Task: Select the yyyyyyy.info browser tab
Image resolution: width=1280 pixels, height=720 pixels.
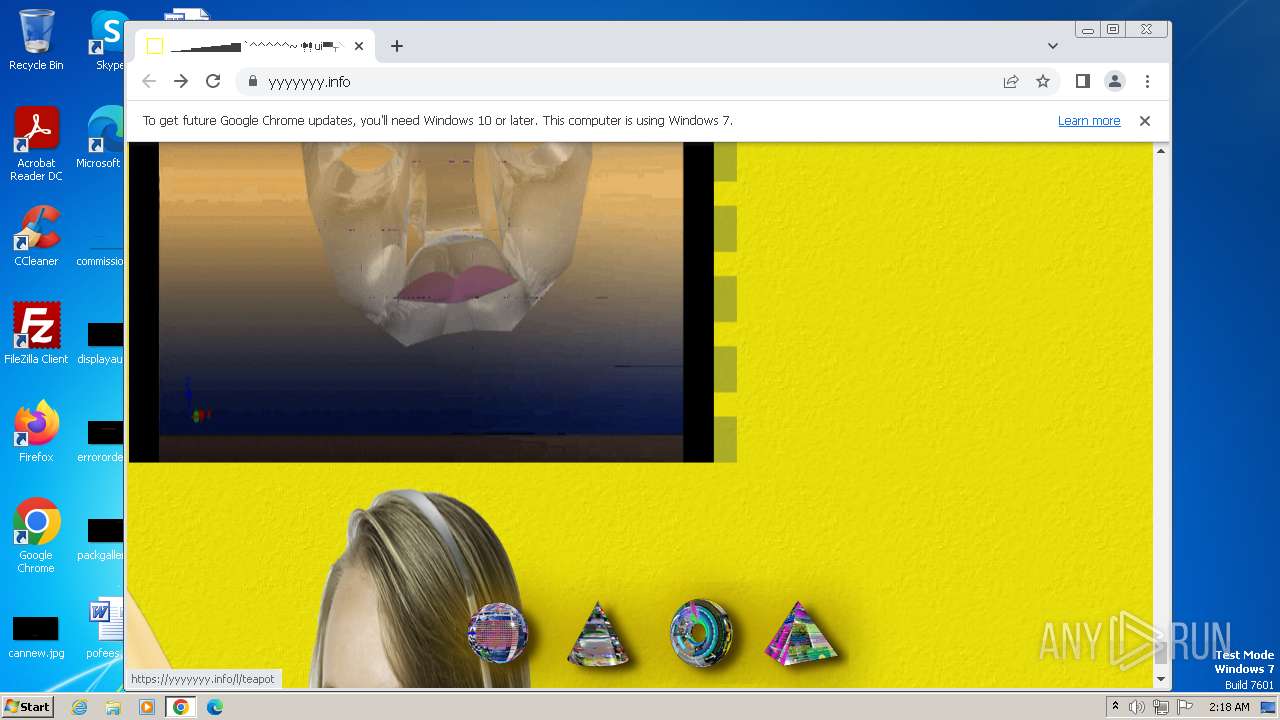Action: pyautogui.click(x=255, y=46)
